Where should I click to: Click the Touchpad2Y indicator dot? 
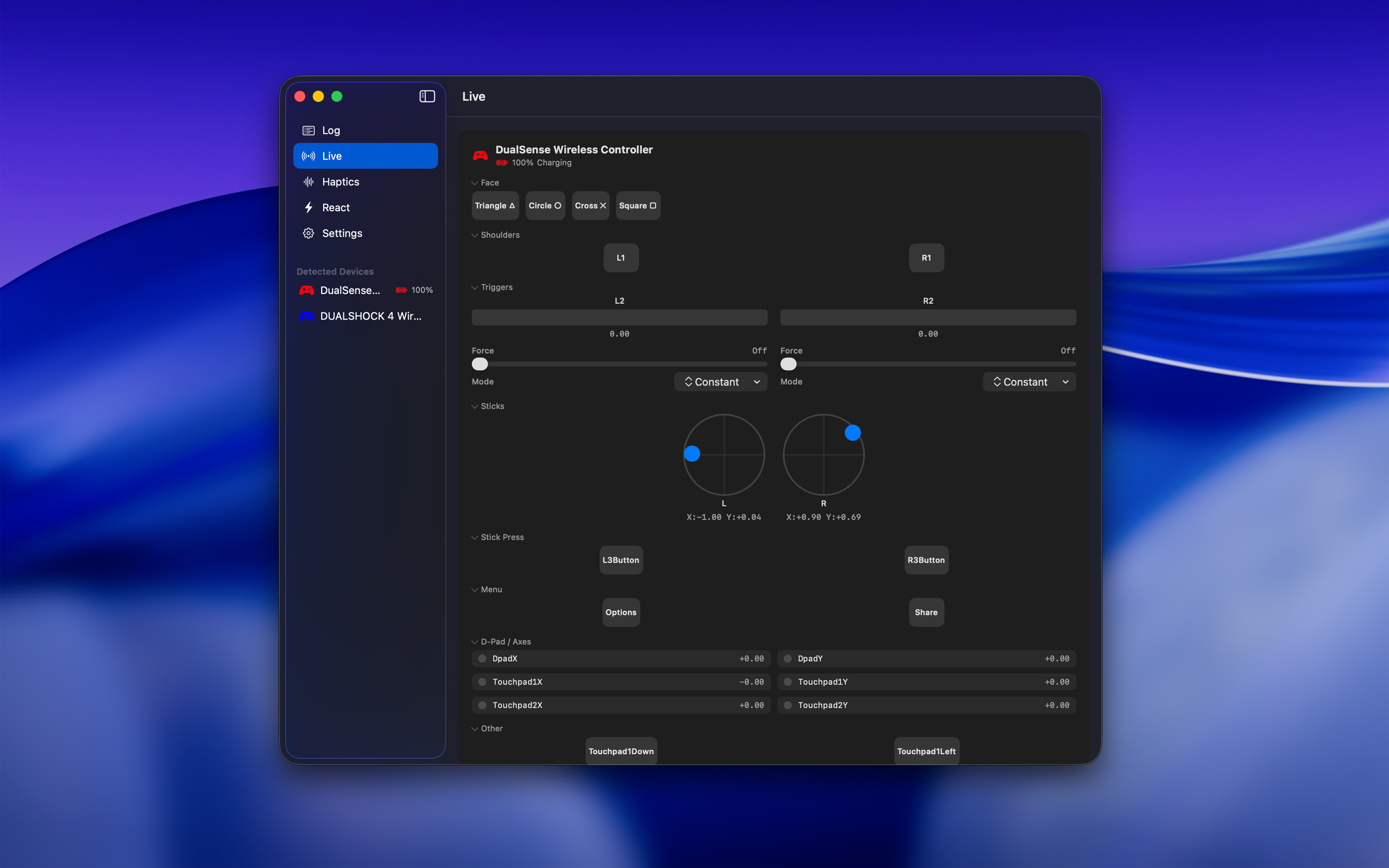click(788, 705)
